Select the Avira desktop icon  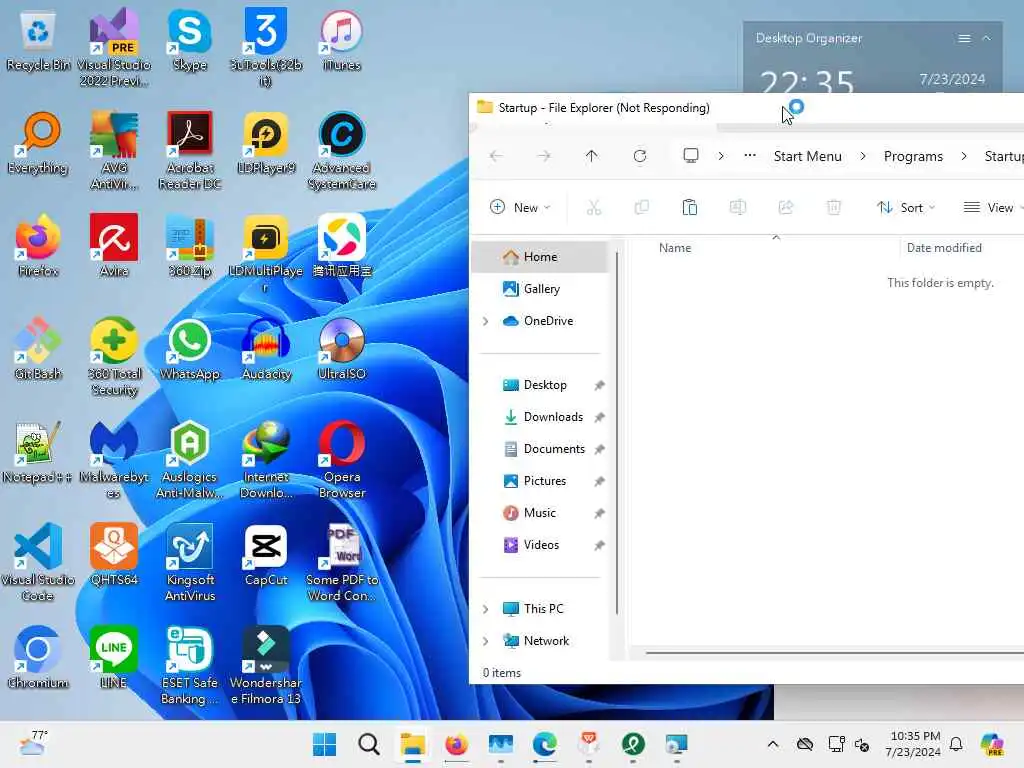(114, 246)
